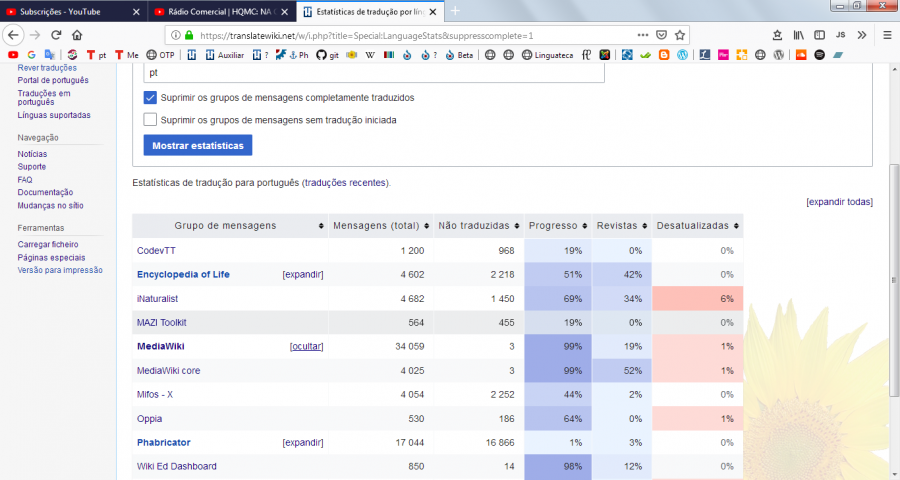Open the GitHub git bookmark
Viewport: 900px width, 480px height.
(x=327, y=55)
